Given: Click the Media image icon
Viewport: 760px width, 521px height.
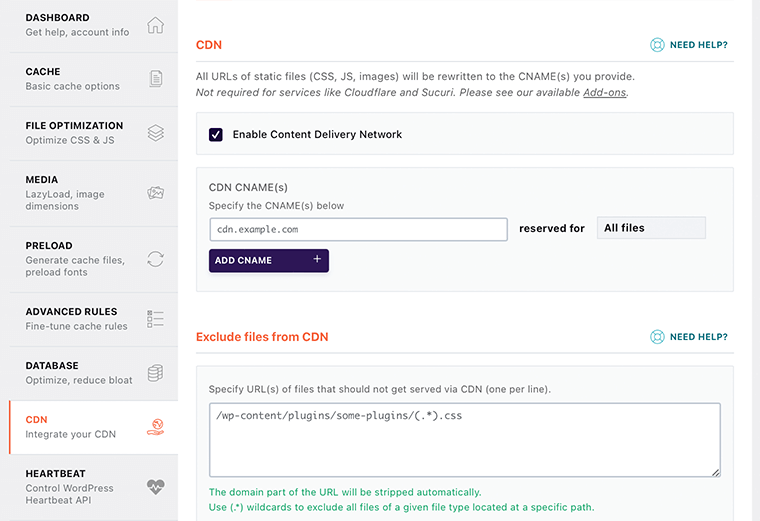Looking at the screenshot, I should pos(155,193).
